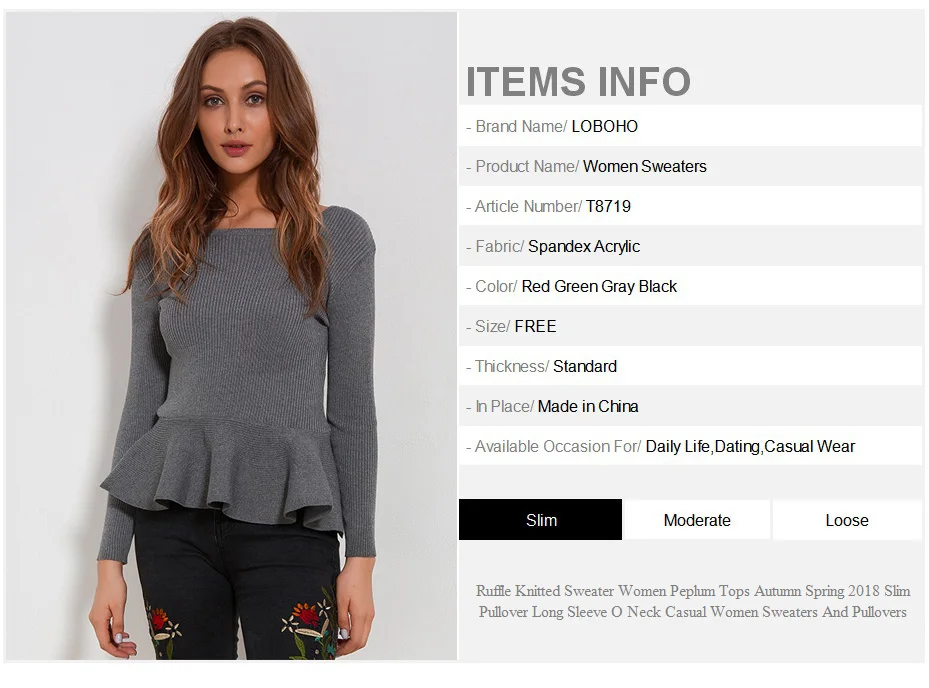Select the Loose fit option

847,520
